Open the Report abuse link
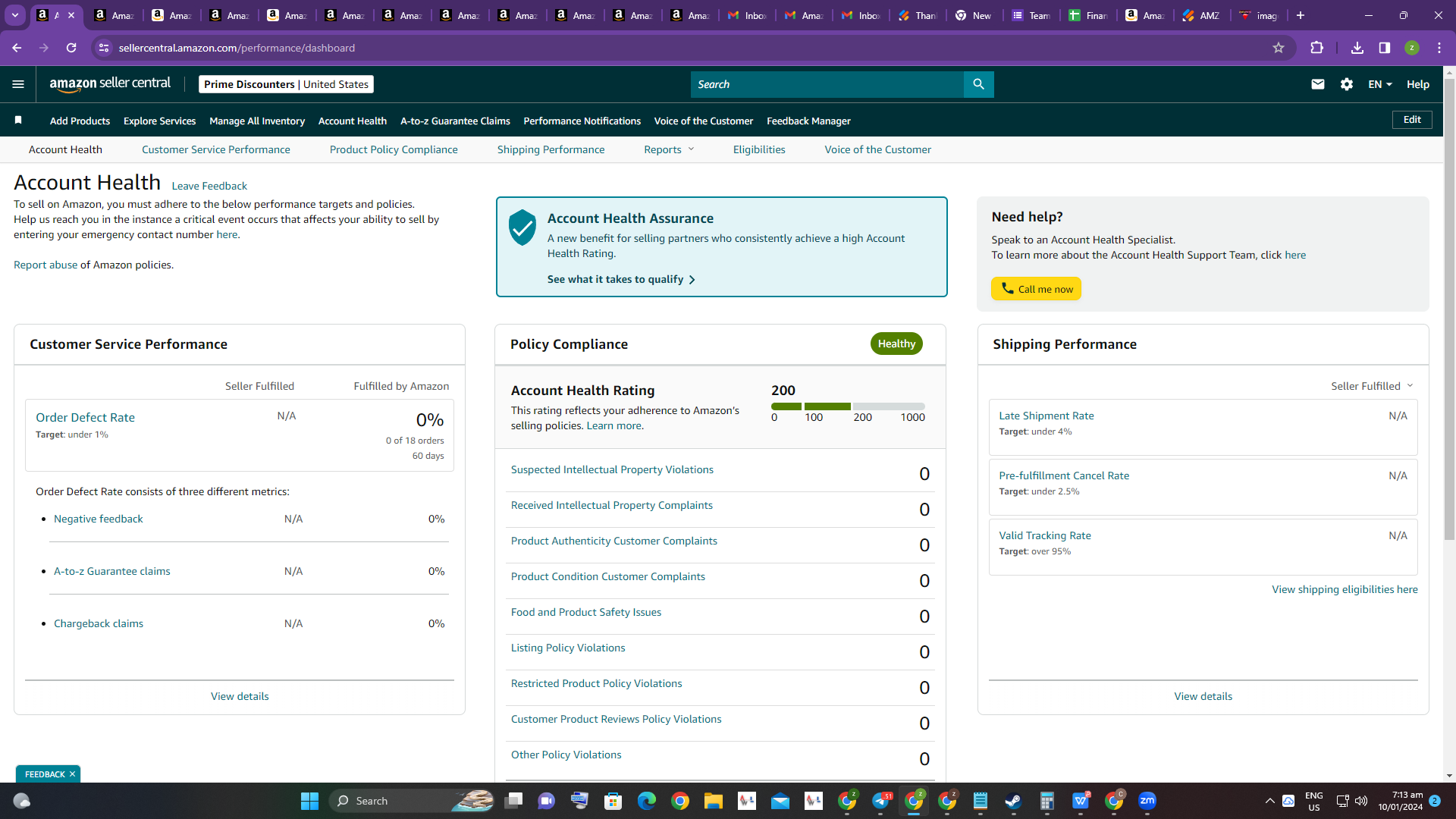The height and width of the screenshot is (819, 1456). coord(45,265)
